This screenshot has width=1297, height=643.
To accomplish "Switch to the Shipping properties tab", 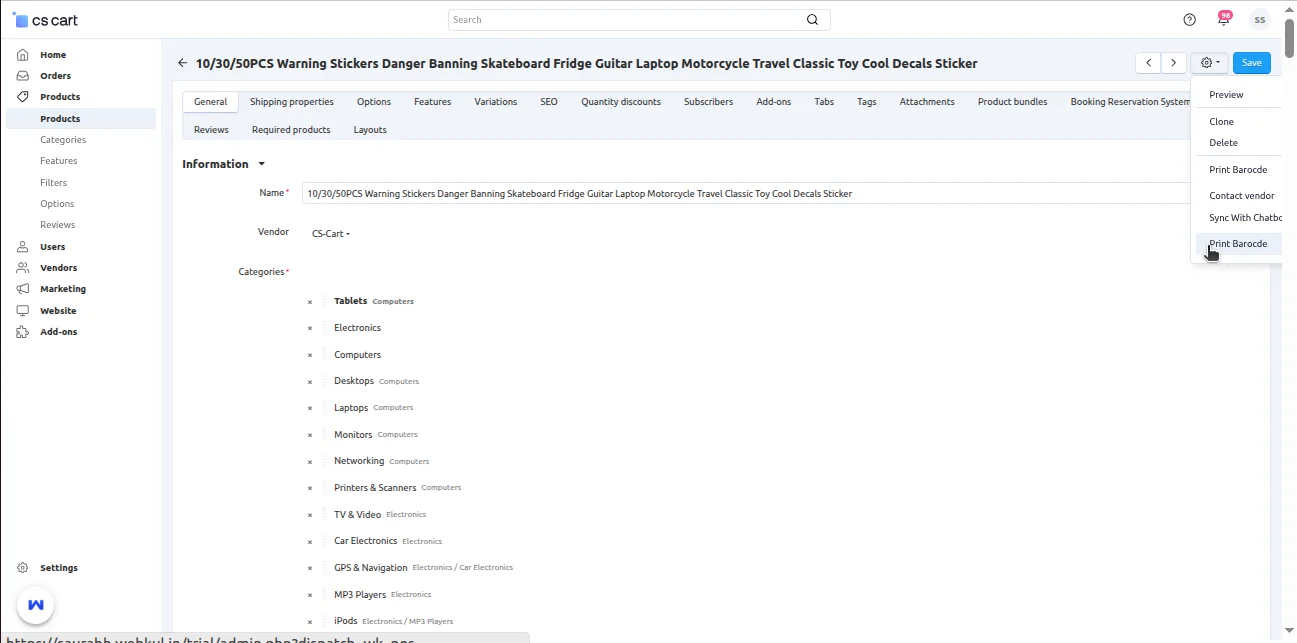I will [x=292, y=102].
